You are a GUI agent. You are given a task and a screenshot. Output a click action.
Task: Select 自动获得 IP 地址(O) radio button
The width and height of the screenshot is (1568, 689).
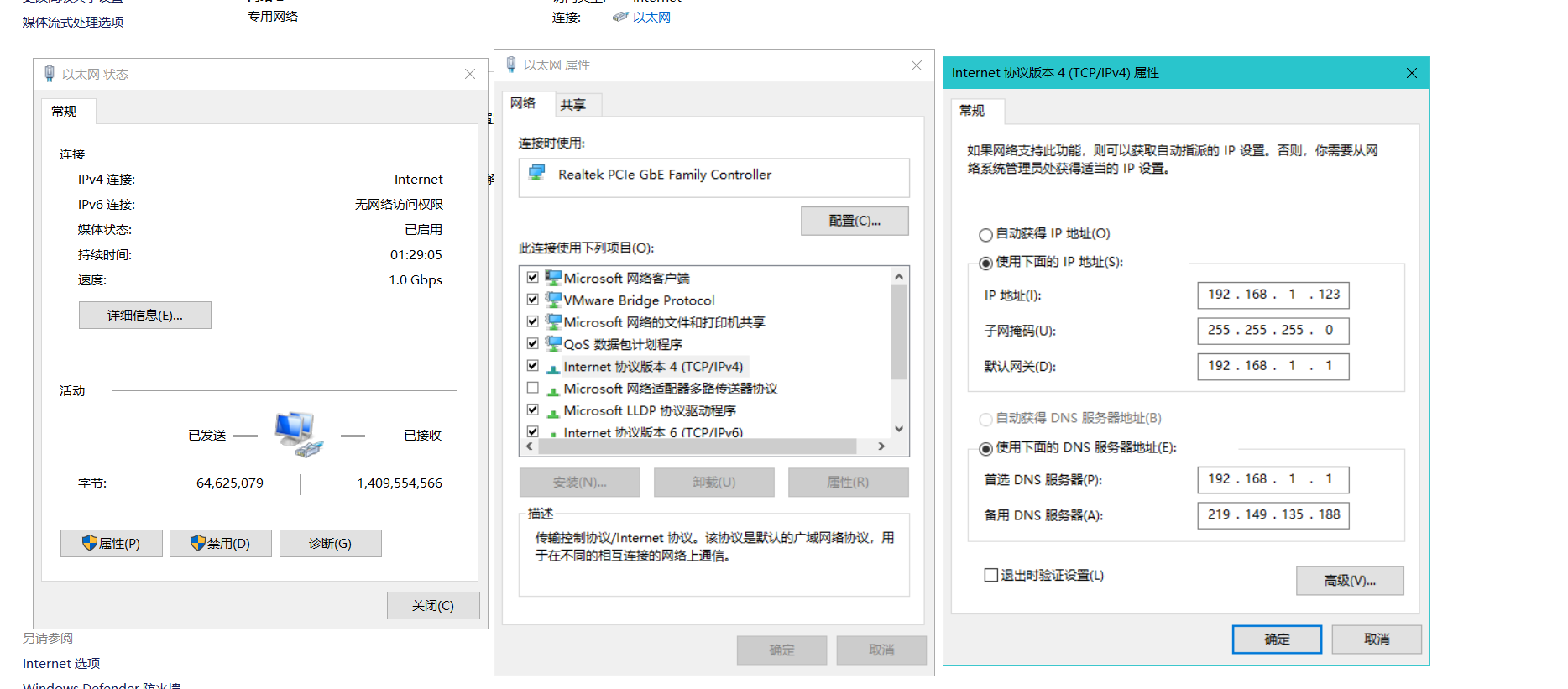tap(985, 235)
